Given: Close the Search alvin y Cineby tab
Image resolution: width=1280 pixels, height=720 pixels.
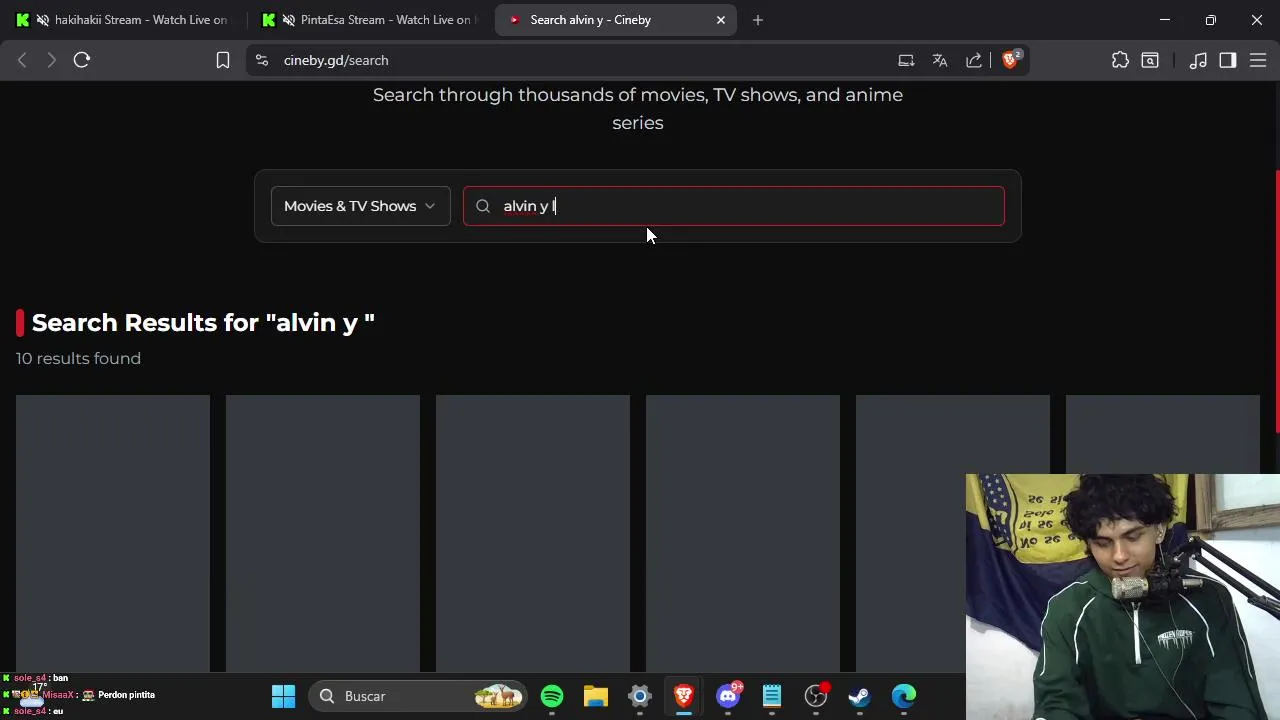Looking at the screenshot, I should (x=720, y=20).
